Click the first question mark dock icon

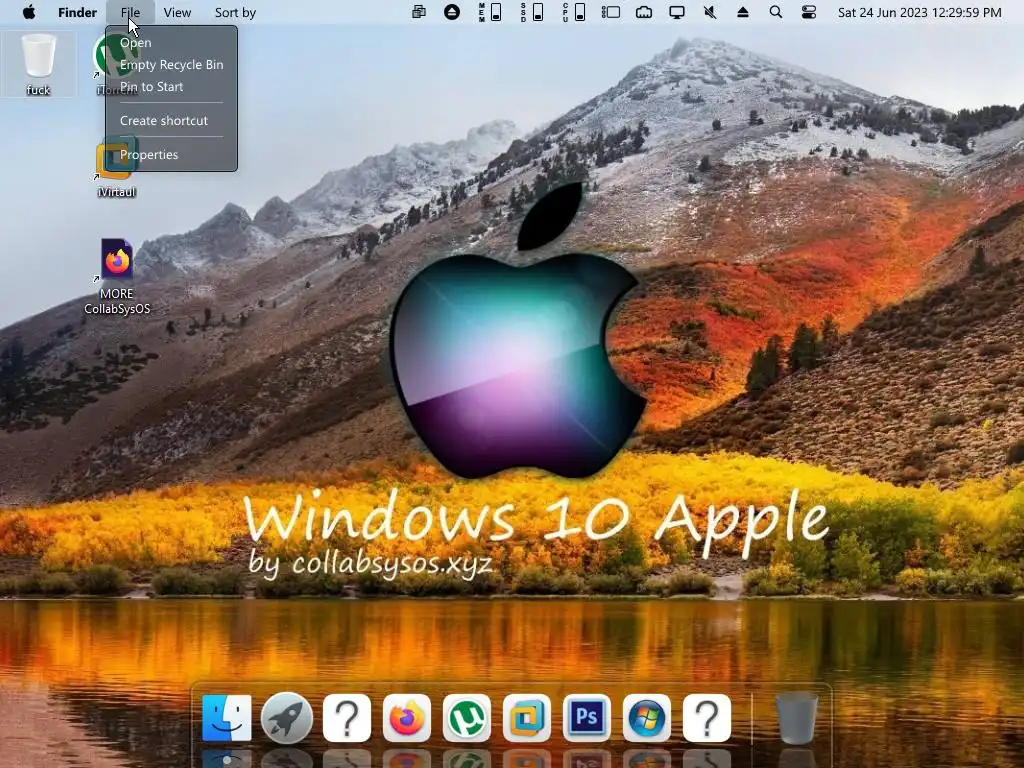click(347, 718)
